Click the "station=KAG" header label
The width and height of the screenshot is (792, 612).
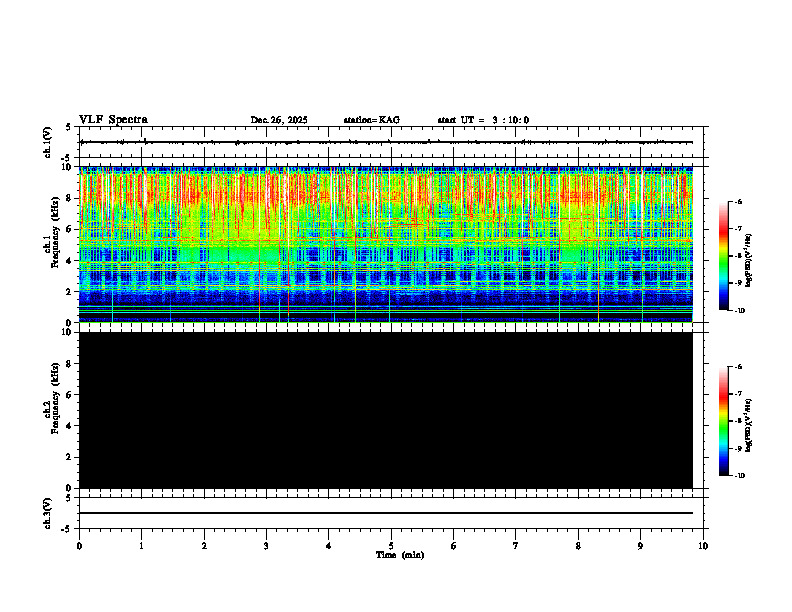pyautogui.click(x=372, y=120)
